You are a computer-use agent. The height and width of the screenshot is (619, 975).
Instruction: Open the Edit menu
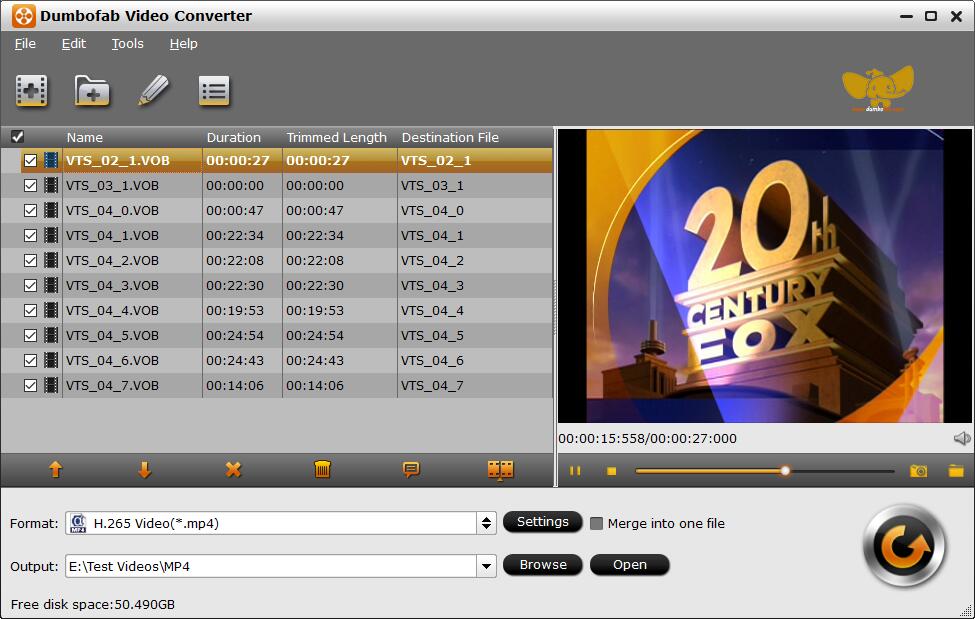point(73,44)
